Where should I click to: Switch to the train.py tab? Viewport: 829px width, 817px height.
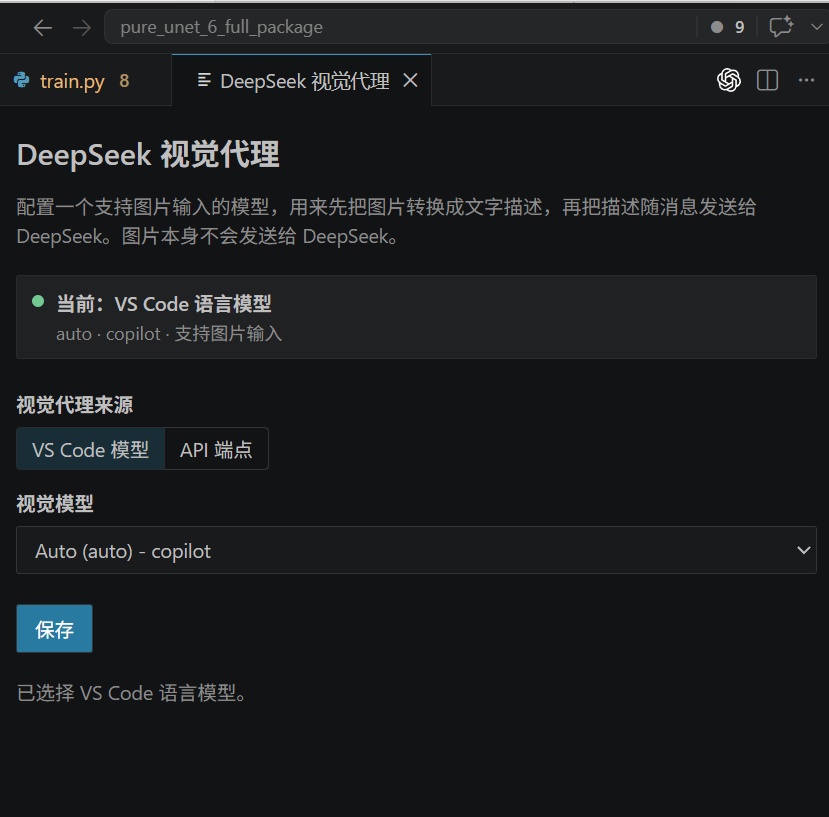(x=86, y=80)
